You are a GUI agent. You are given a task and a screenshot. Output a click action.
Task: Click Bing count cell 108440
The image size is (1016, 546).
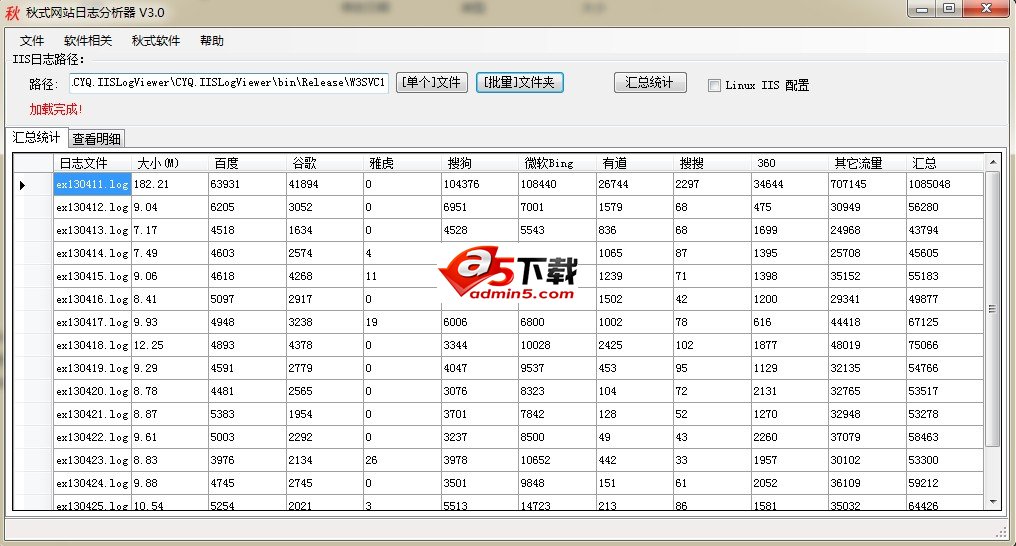pos(557,184)
